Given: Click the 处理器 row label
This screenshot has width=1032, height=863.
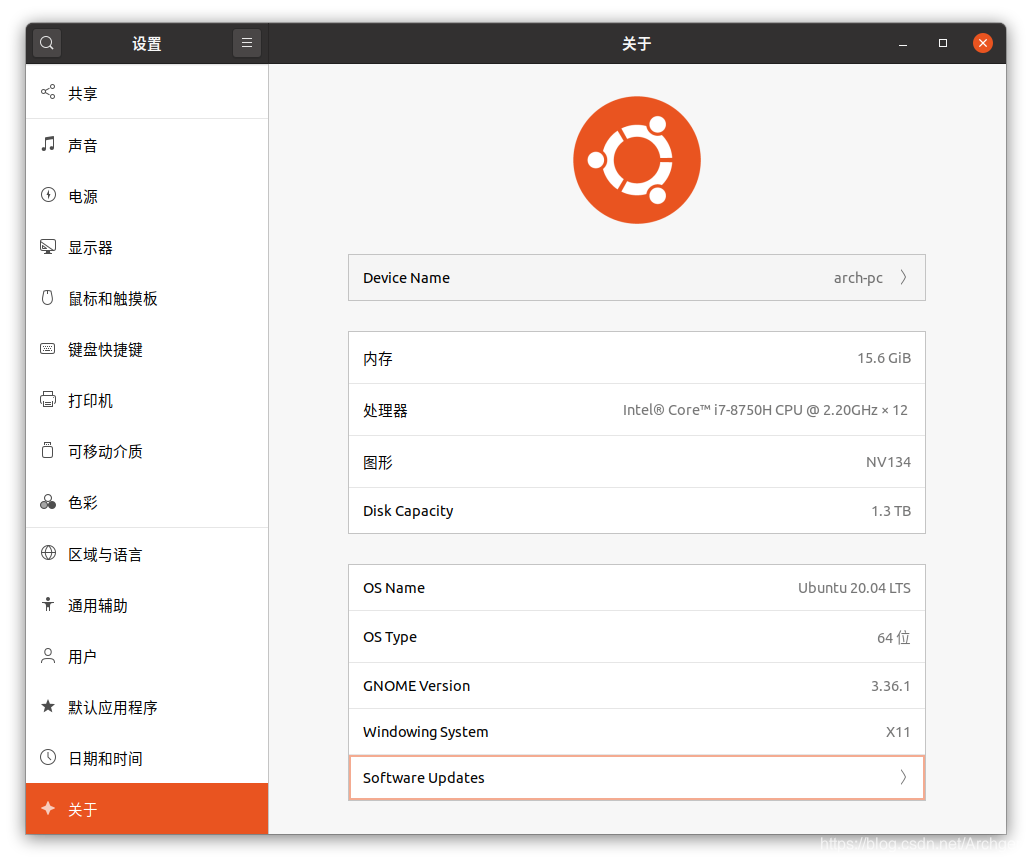Looking at the screenshot, I should [x=385, y=411].
